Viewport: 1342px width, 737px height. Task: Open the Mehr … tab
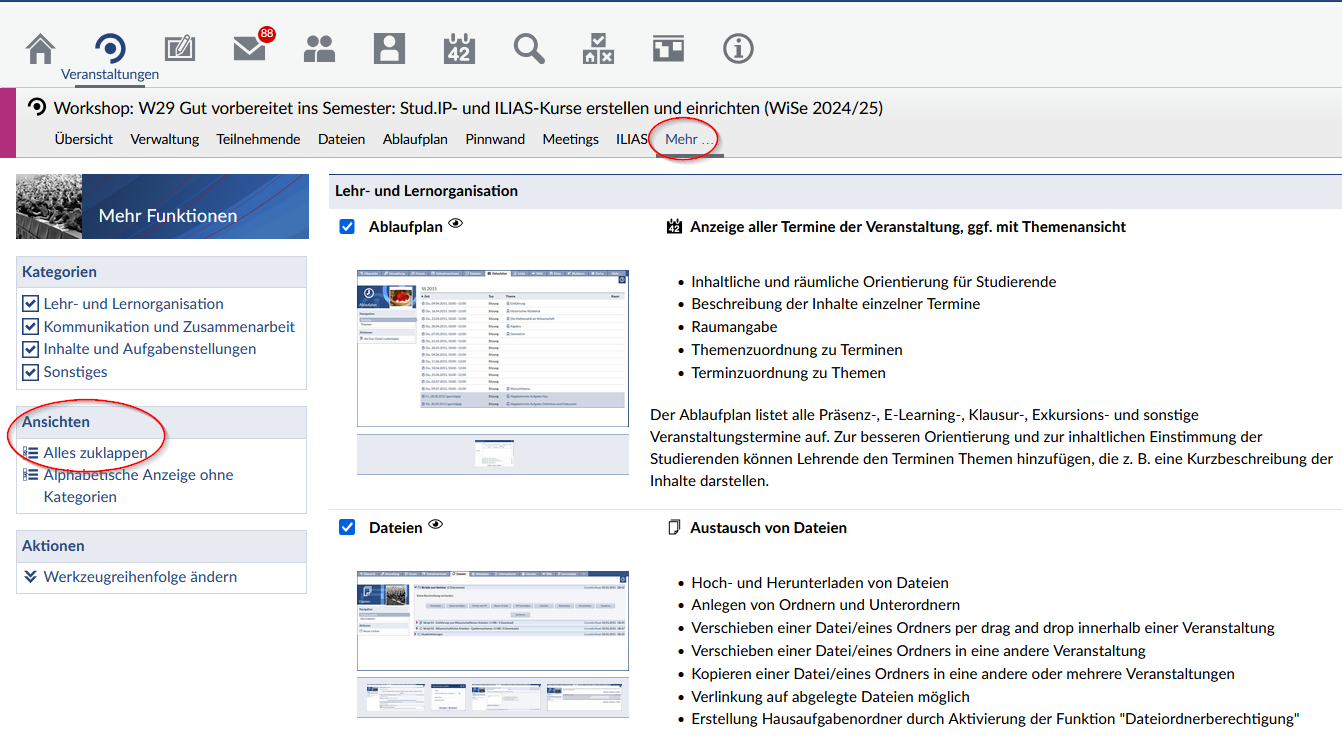tap(689, 139)
